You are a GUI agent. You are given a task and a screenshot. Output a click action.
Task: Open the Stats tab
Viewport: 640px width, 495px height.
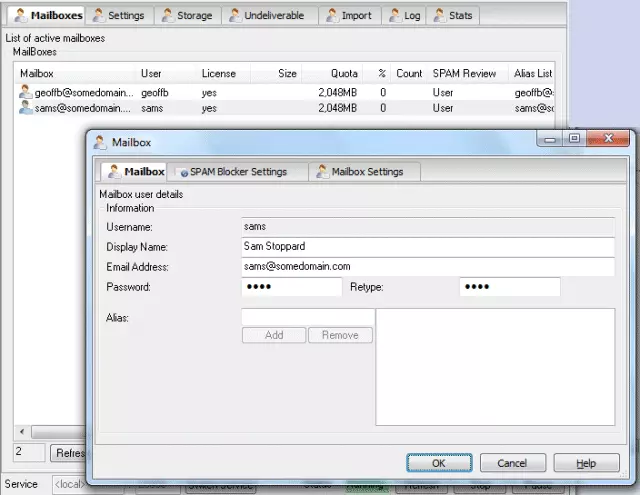pyautogui.click(x=455, y=16)
